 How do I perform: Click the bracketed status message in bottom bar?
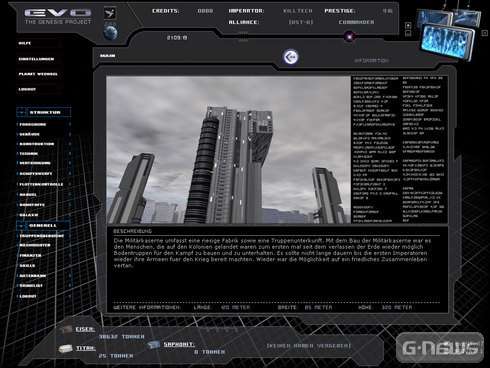[309, 346]
